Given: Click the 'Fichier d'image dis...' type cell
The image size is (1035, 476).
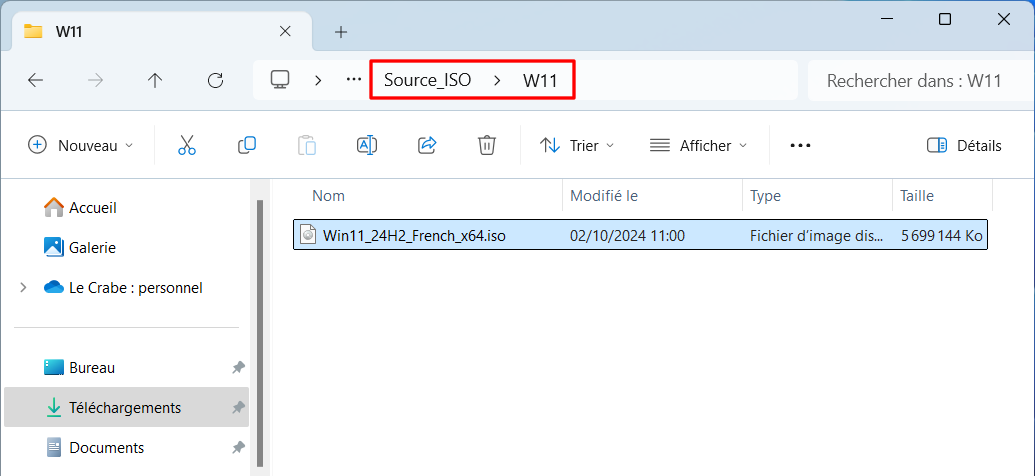Looking at the screenshot, I should [x=816, y=236].
